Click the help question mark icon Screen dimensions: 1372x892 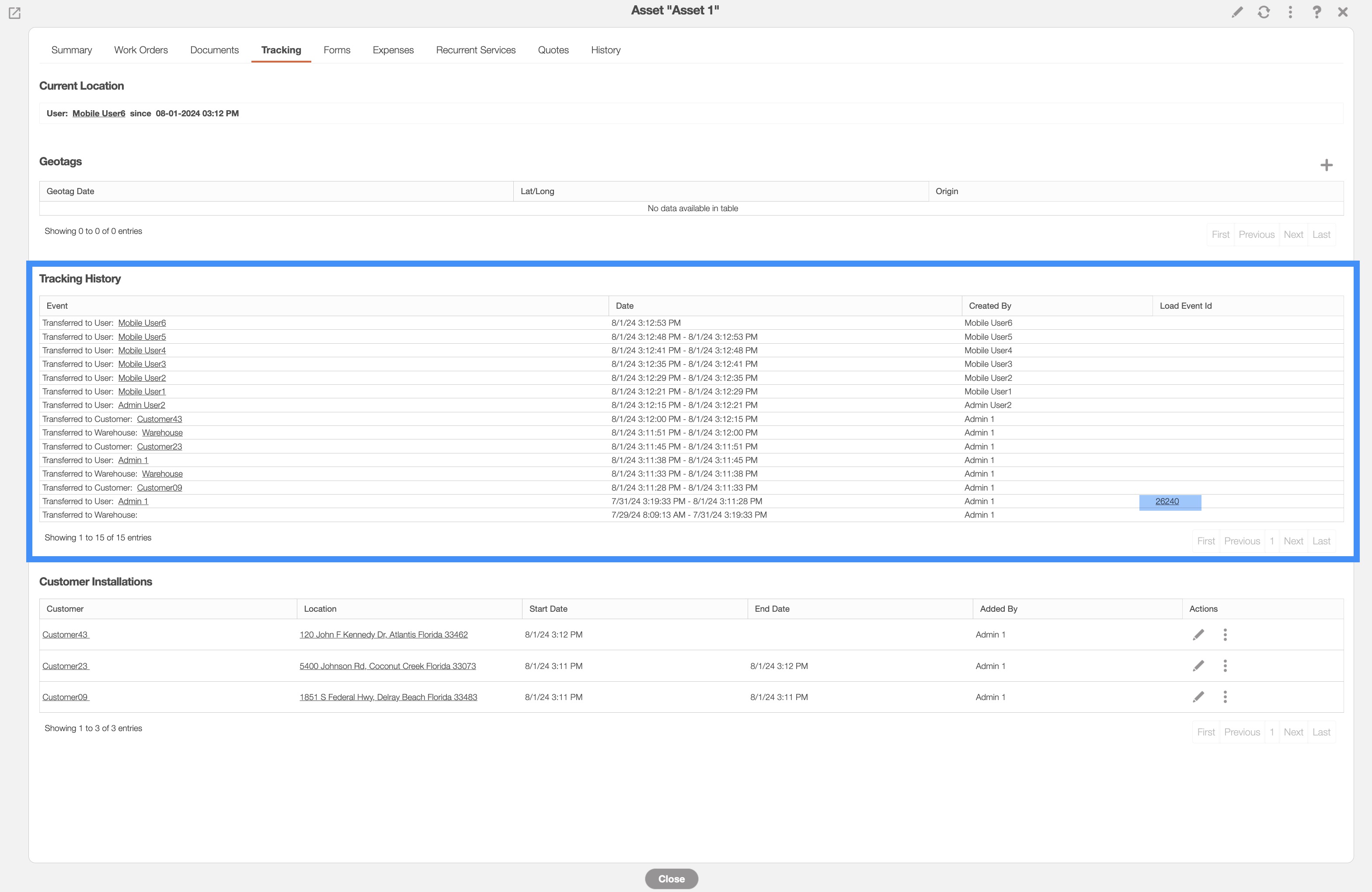(1316, 12)
